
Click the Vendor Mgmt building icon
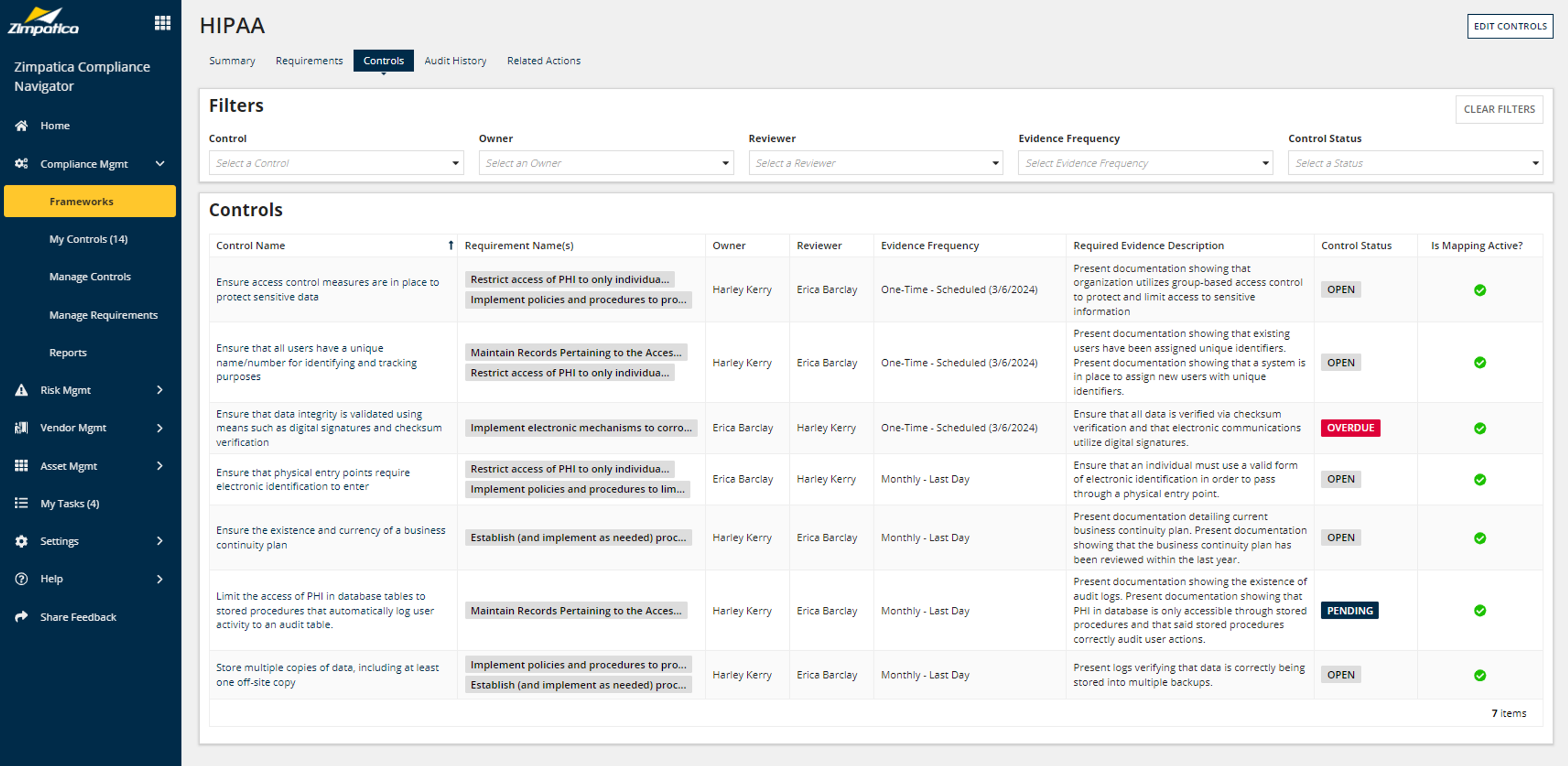(21, 428)
